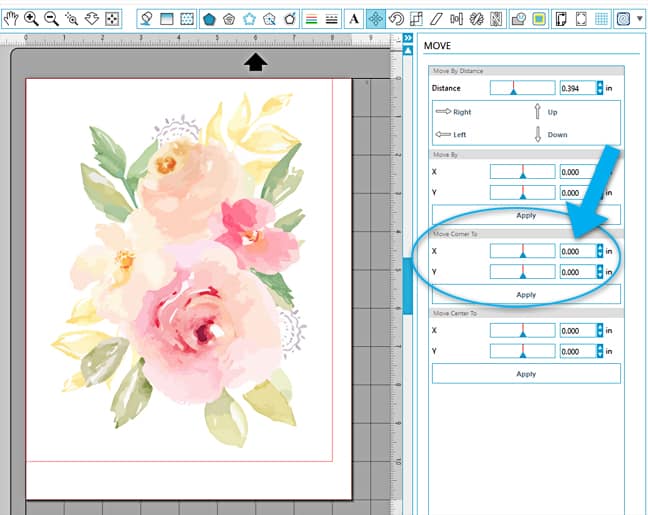The image size is (648, 515).
Task: Open the light-blue outlined pentagon panel
Action: pos(249,19)
